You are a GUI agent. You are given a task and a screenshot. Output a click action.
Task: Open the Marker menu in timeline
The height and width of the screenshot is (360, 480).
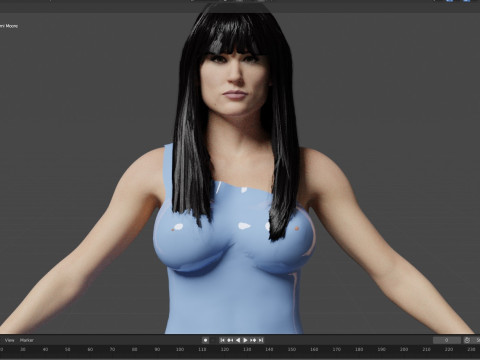26,340
